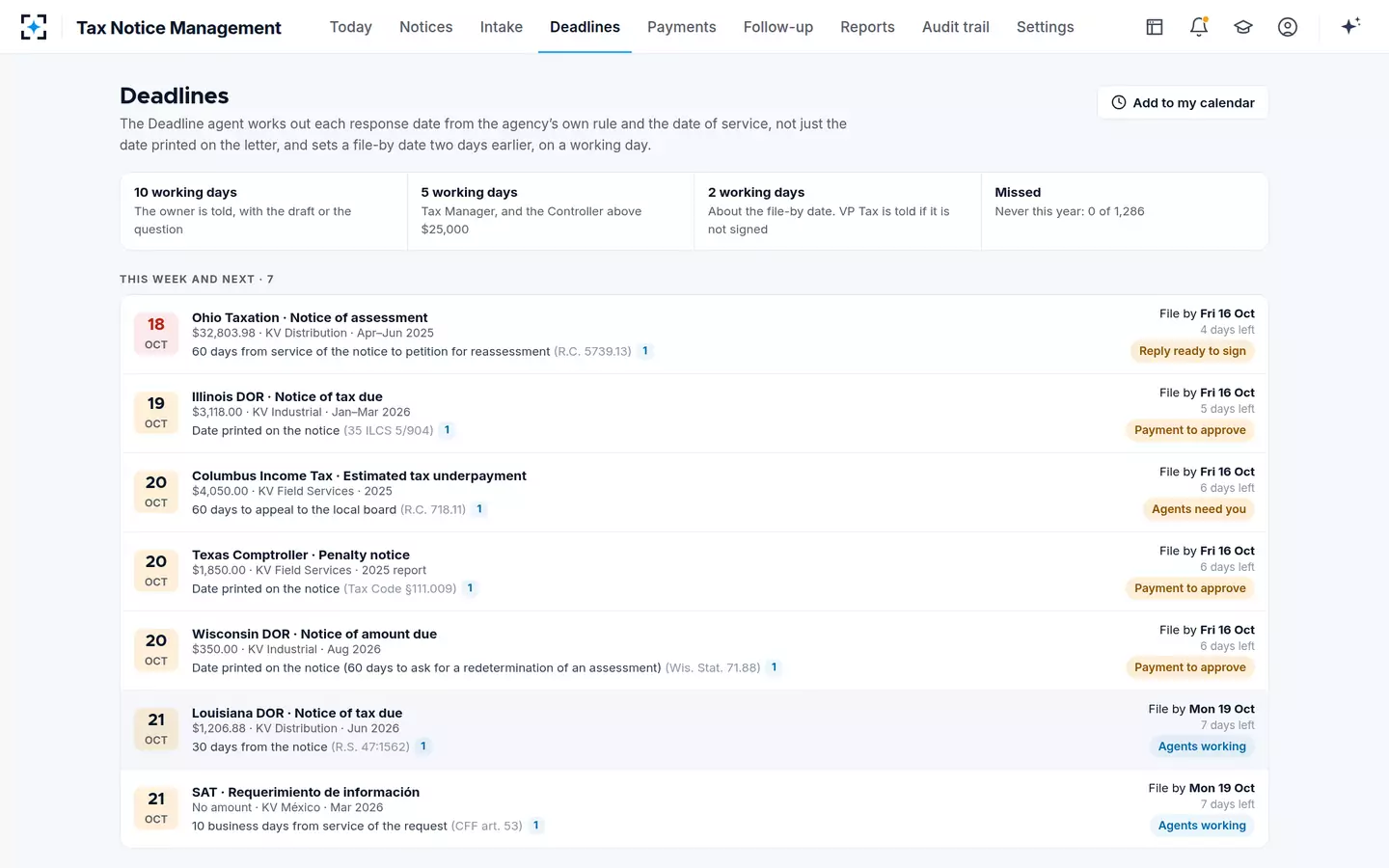Open the Louisiana DOR notice row
Image resolution: width=1389 pixels, height=868 pixels.
point(694,729)
